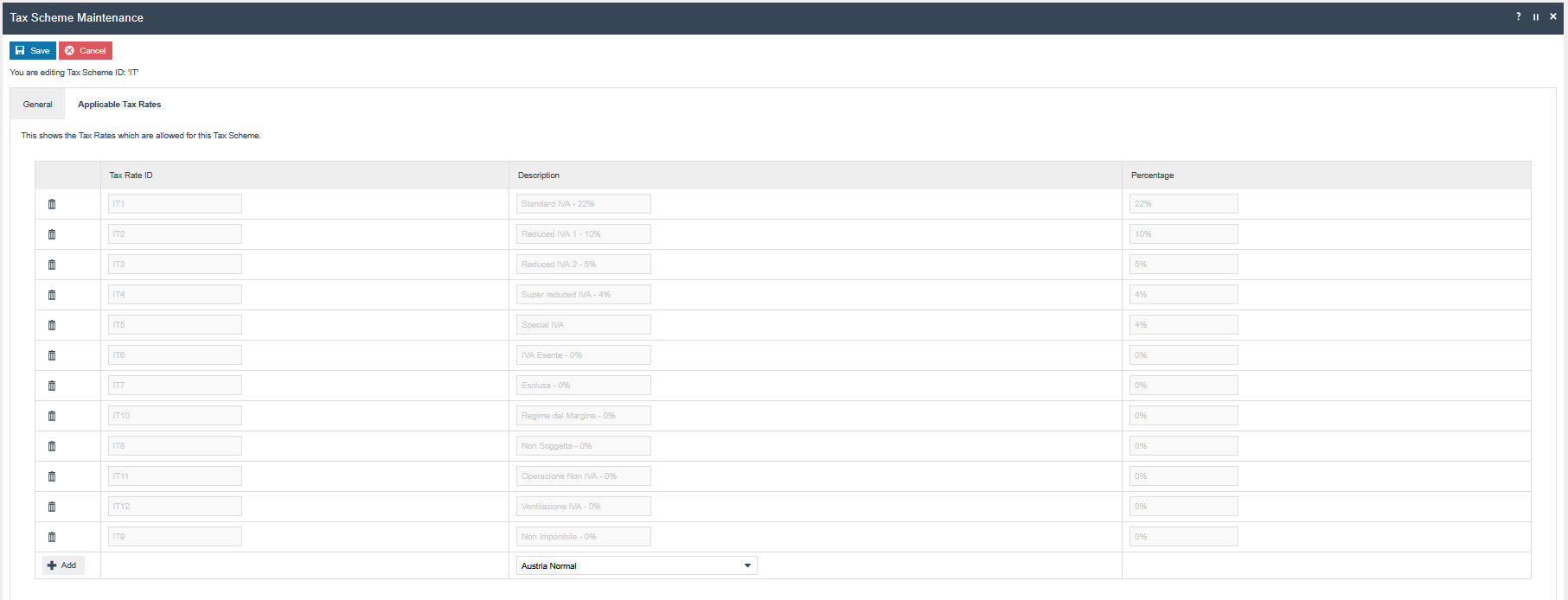Delete the Super reduced IVA row

click(x=52, y=295)
